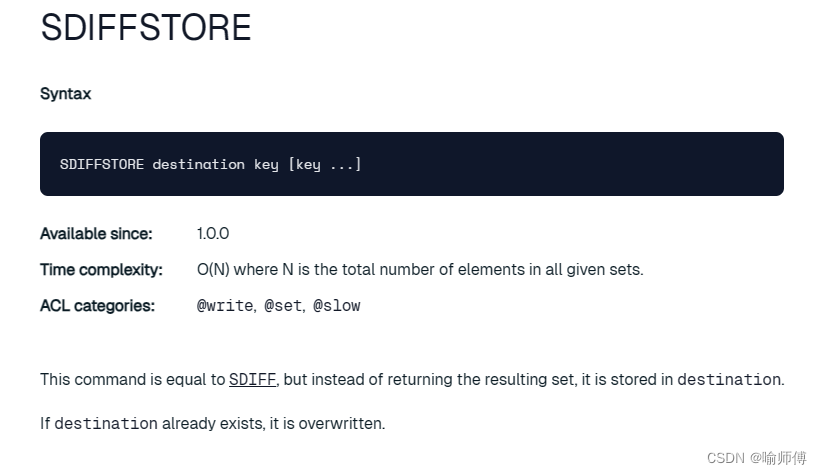The height and width of the screenshot is (474, 822).
Task: Click the ACL categories label
Action: [98, 305]
